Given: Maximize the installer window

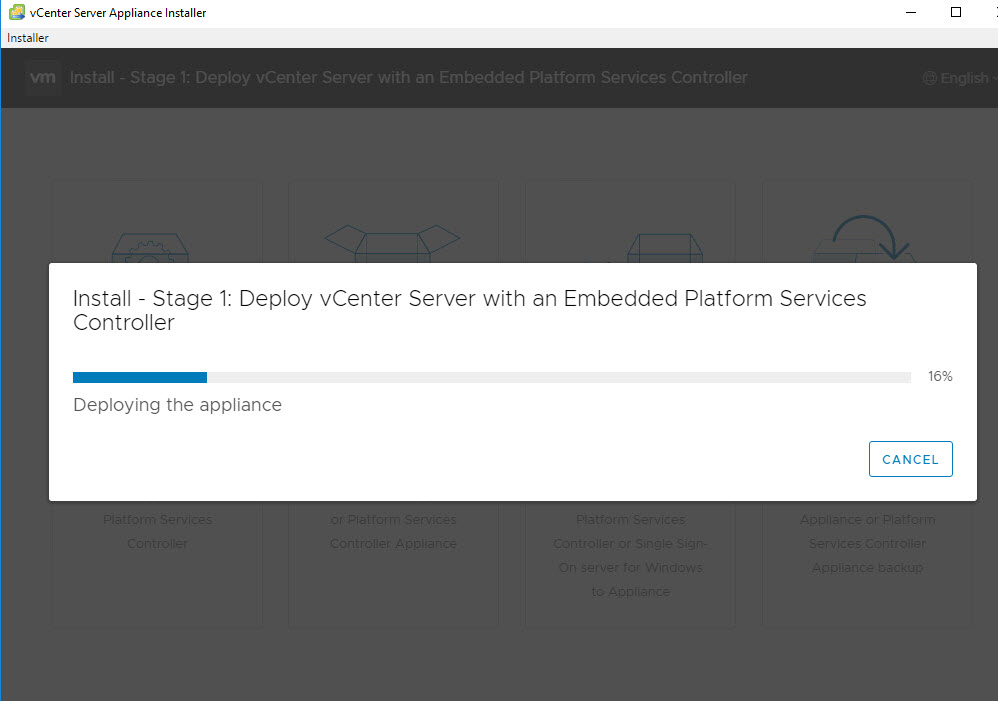Looking at the screenshot, I should pos(955,12).
